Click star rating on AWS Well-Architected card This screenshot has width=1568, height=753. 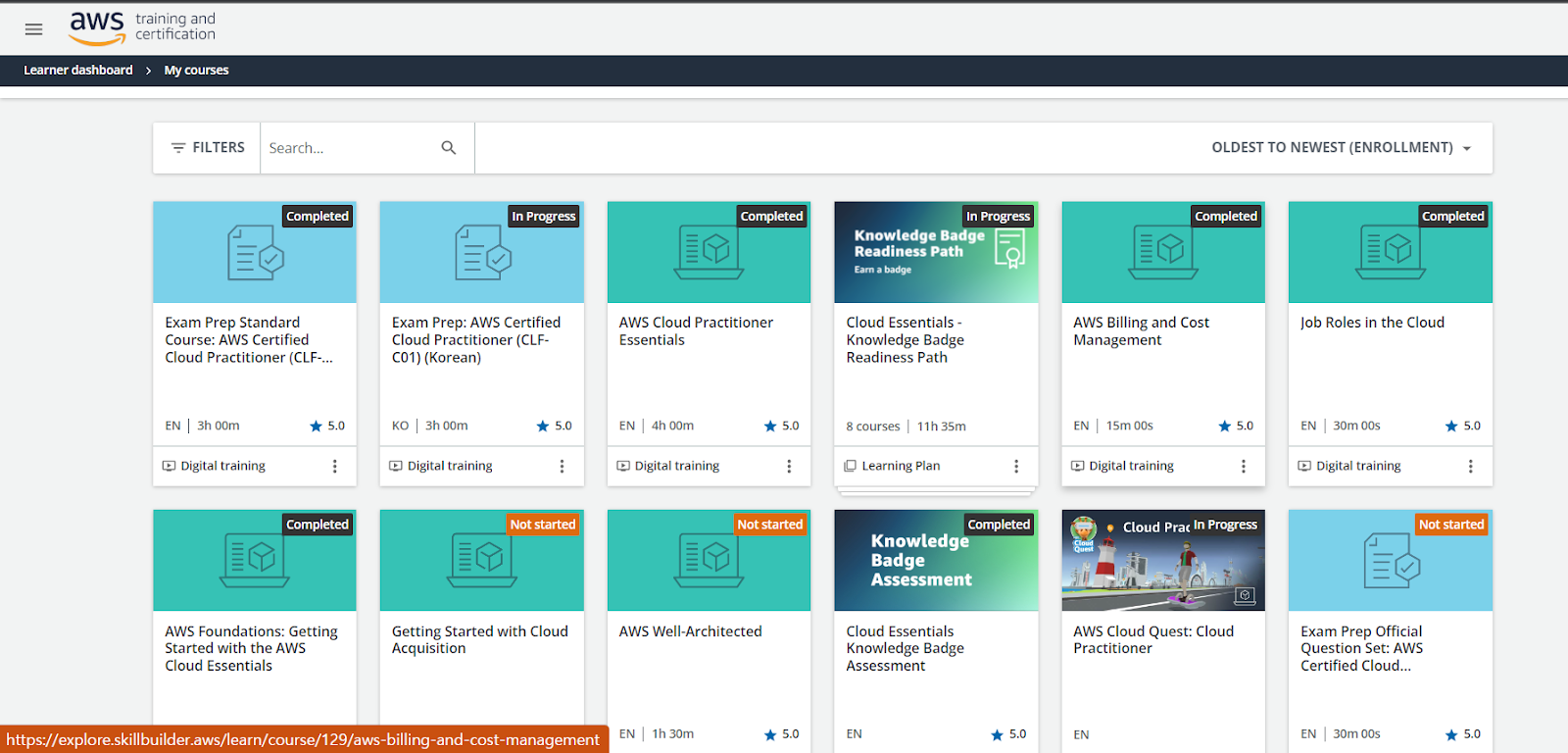coord(782,734)
